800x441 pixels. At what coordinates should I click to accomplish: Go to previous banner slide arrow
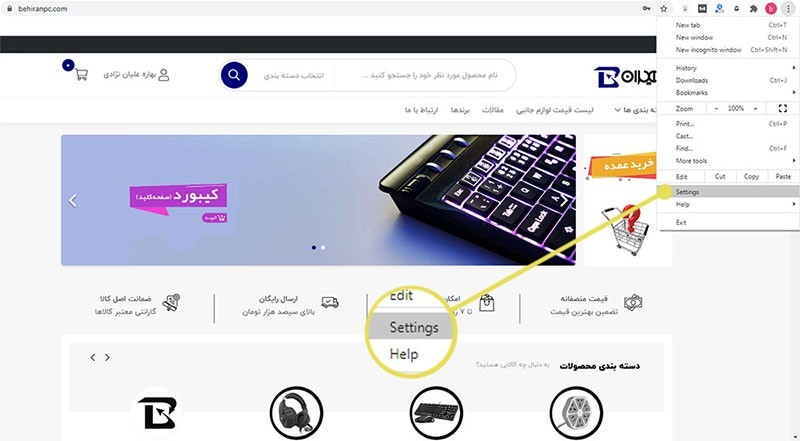click(x=73, y=200)
